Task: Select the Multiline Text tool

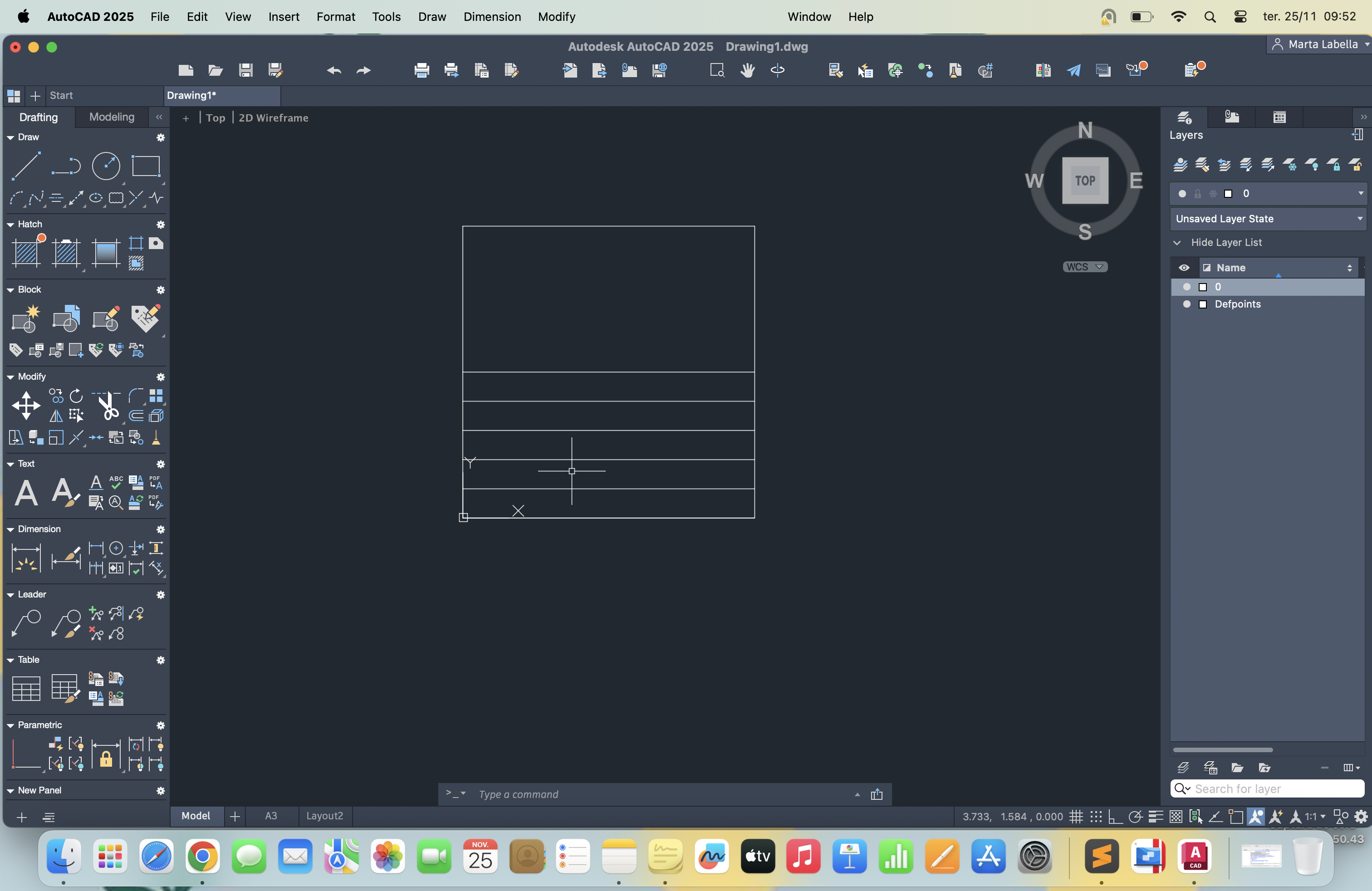Action: coord(26,493)
